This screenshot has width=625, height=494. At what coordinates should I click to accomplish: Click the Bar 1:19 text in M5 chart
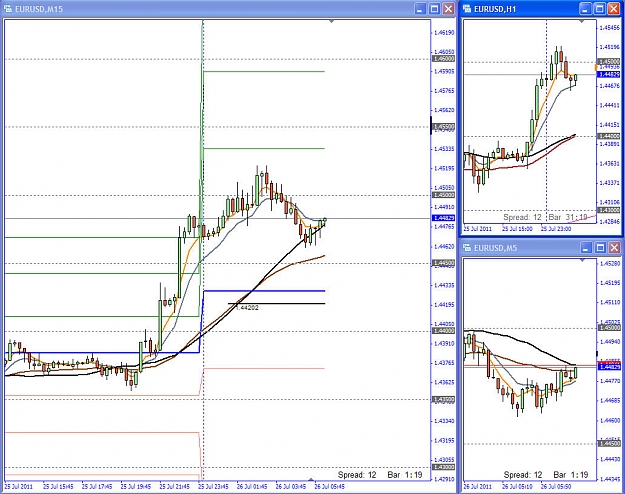click(571, 475)
